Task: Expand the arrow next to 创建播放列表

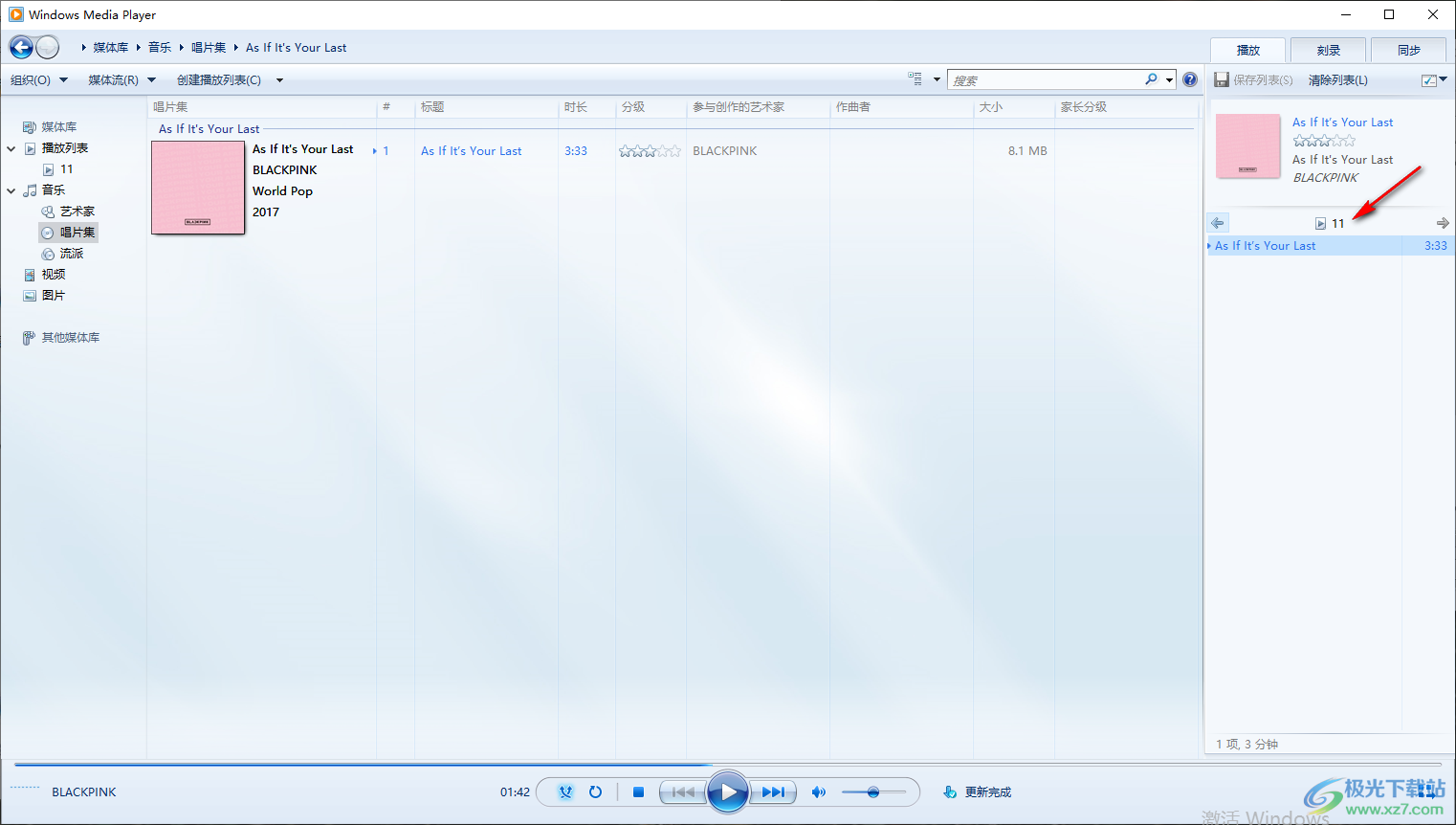Action: point(279,80)
